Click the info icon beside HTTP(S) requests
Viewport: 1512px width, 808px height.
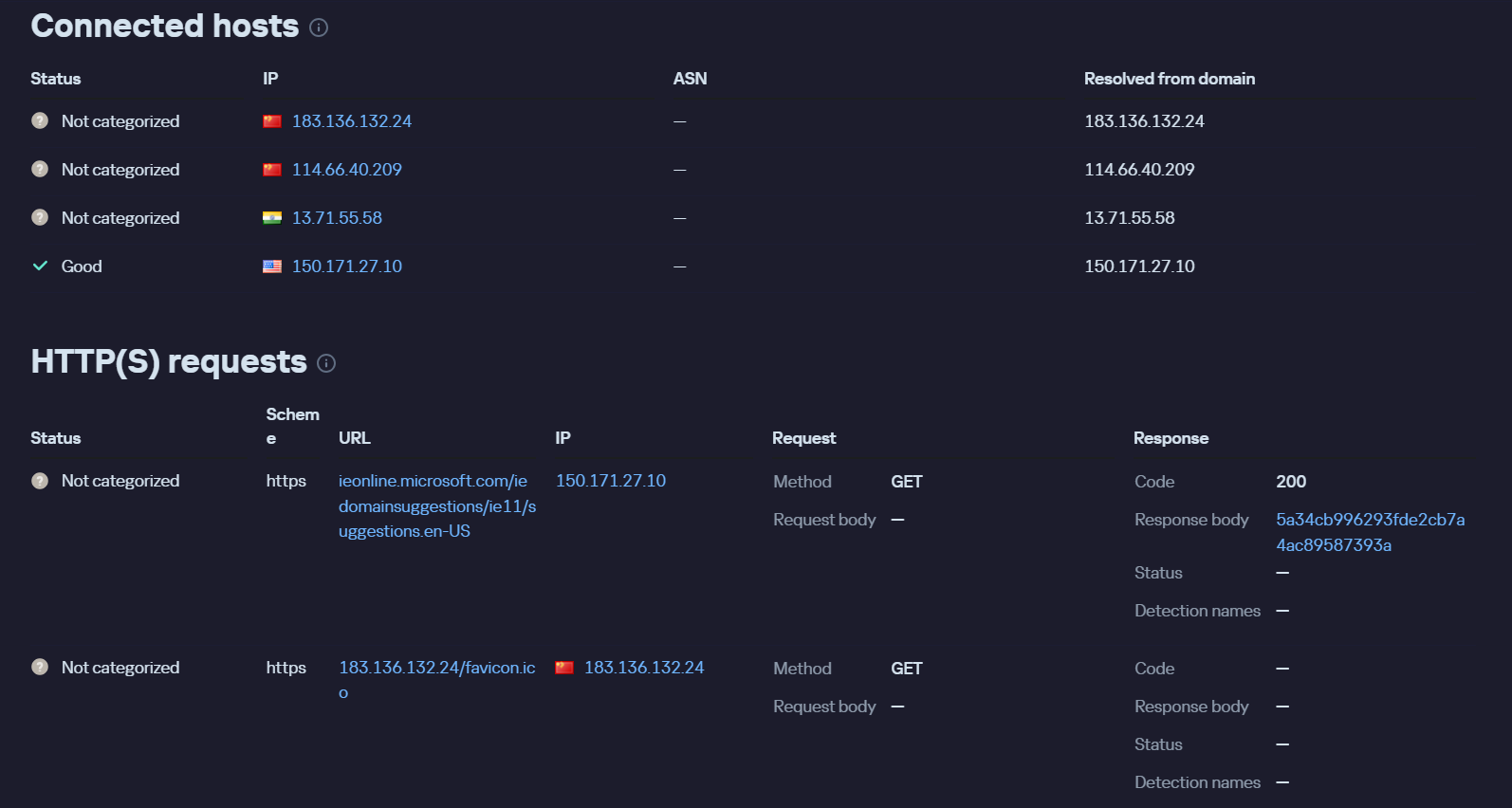(326, 363)
